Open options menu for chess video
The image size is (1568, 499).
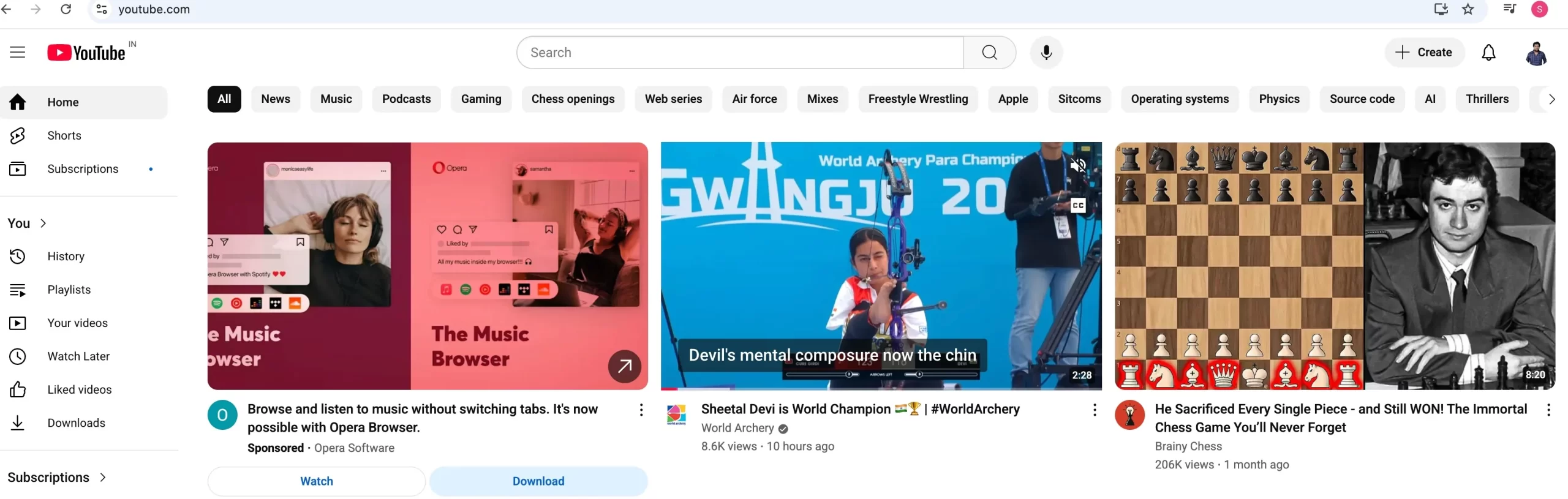tap(1548, 410)
